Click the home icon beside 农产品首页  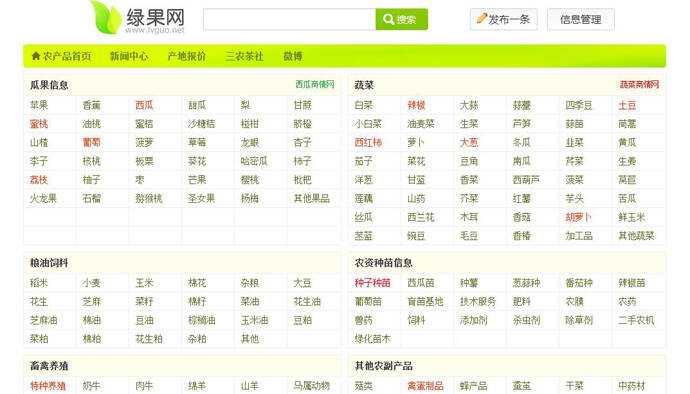point(36,56)
